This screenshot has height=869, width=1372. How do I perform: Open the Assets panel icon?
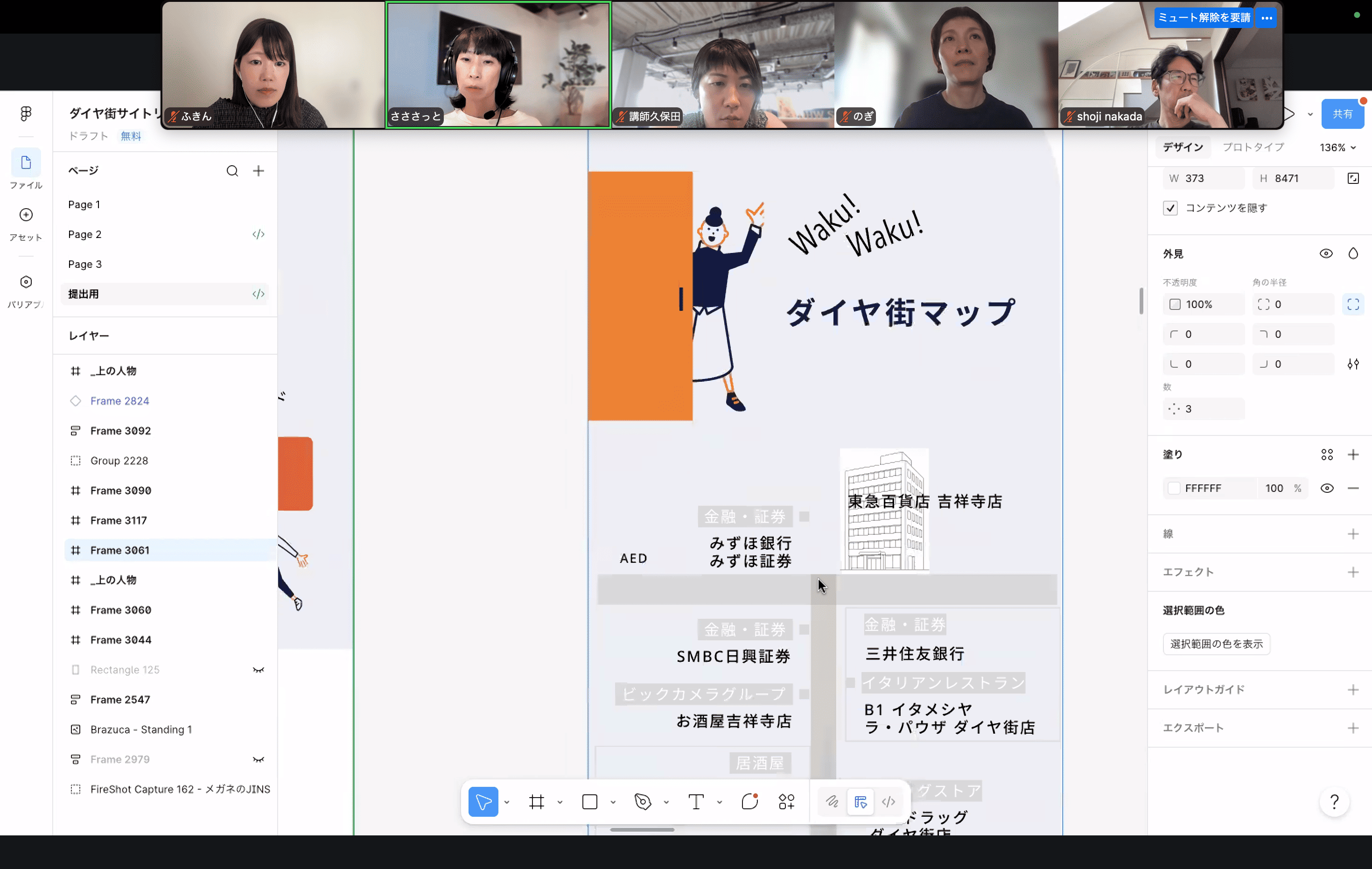(26, 215)
